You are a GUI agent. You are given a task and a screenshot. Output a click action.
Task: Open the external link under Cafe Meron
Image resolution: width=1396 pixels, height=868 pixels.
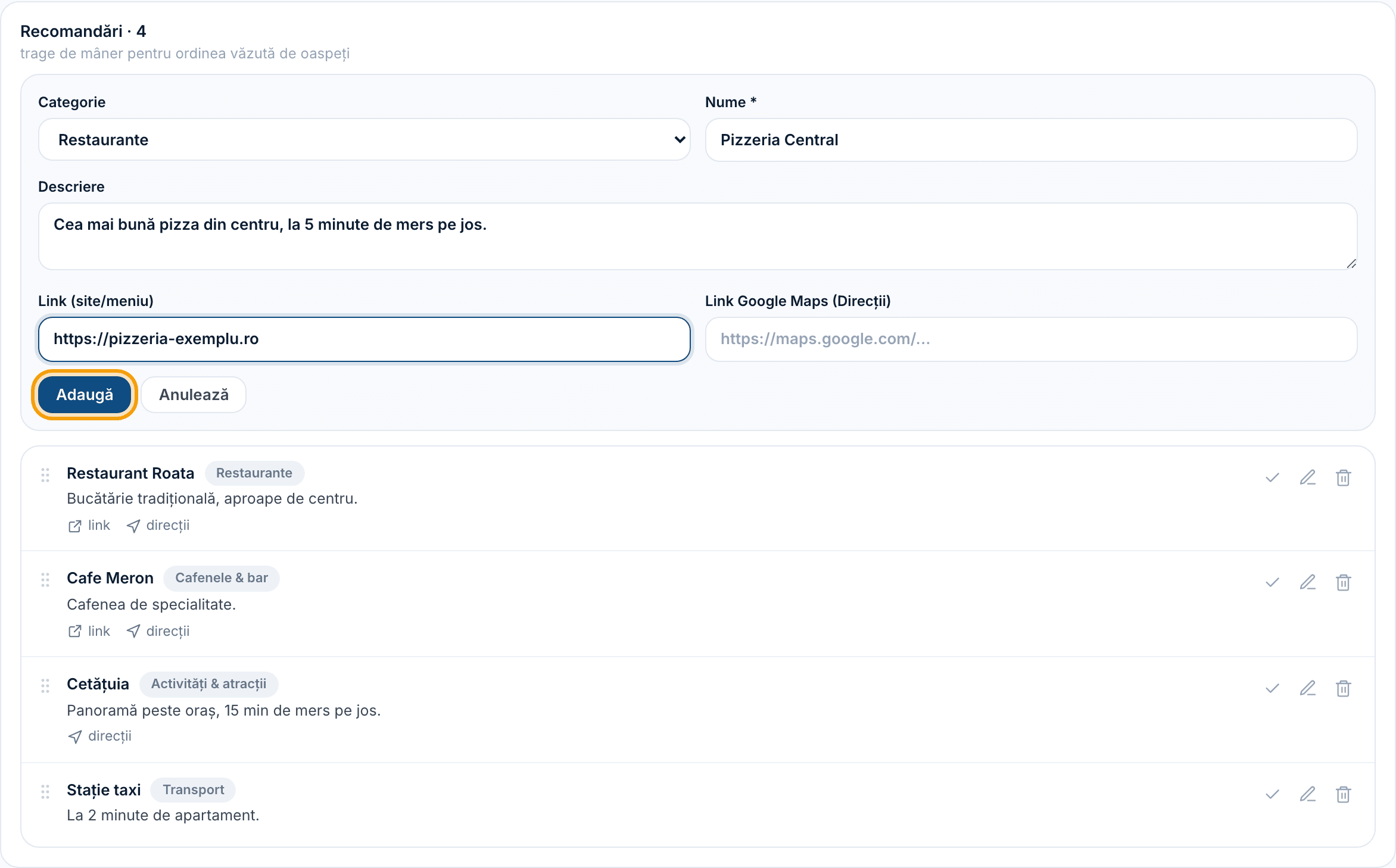[x=89, y=631]
